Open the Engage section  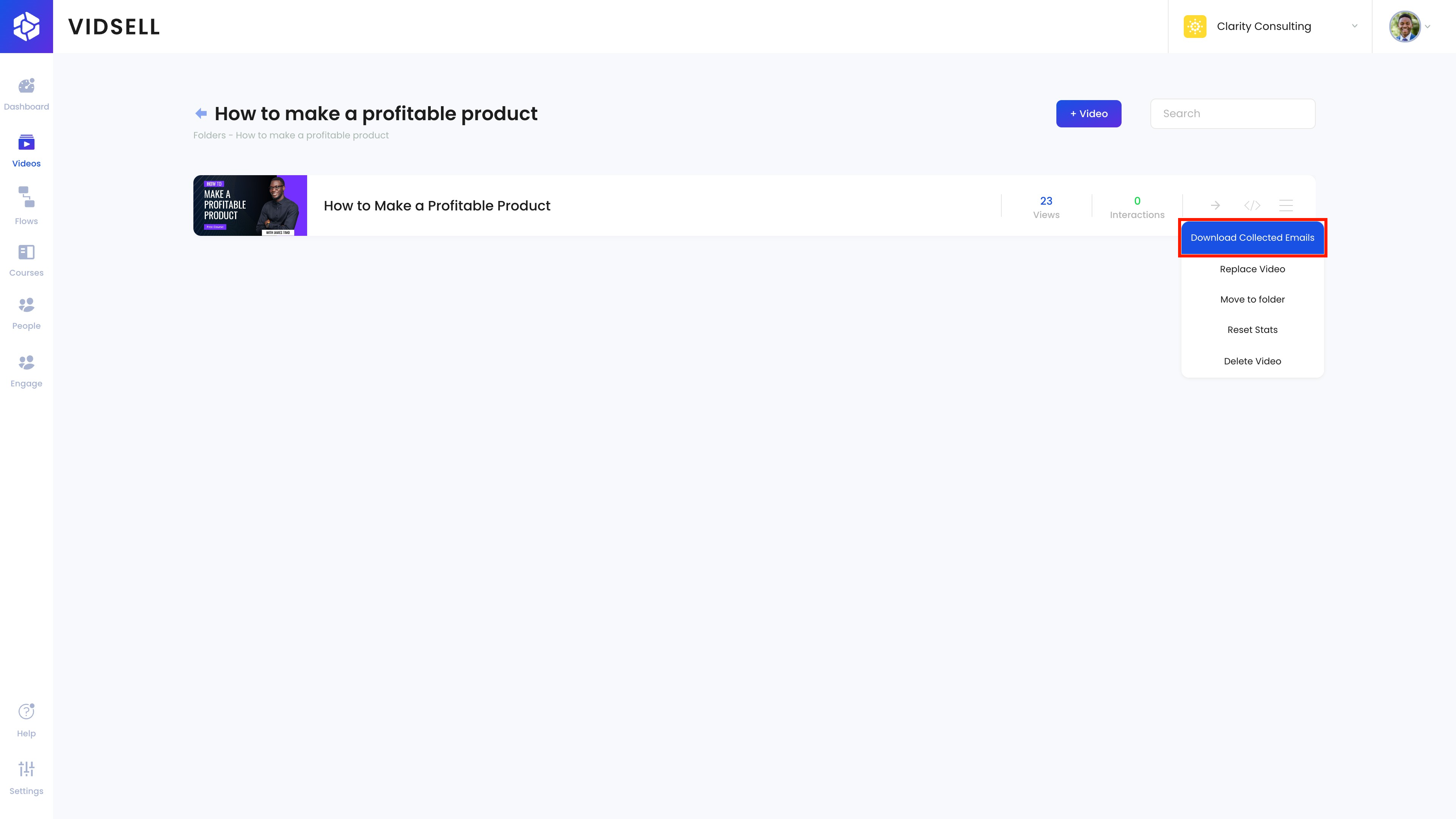pos(26,363)
